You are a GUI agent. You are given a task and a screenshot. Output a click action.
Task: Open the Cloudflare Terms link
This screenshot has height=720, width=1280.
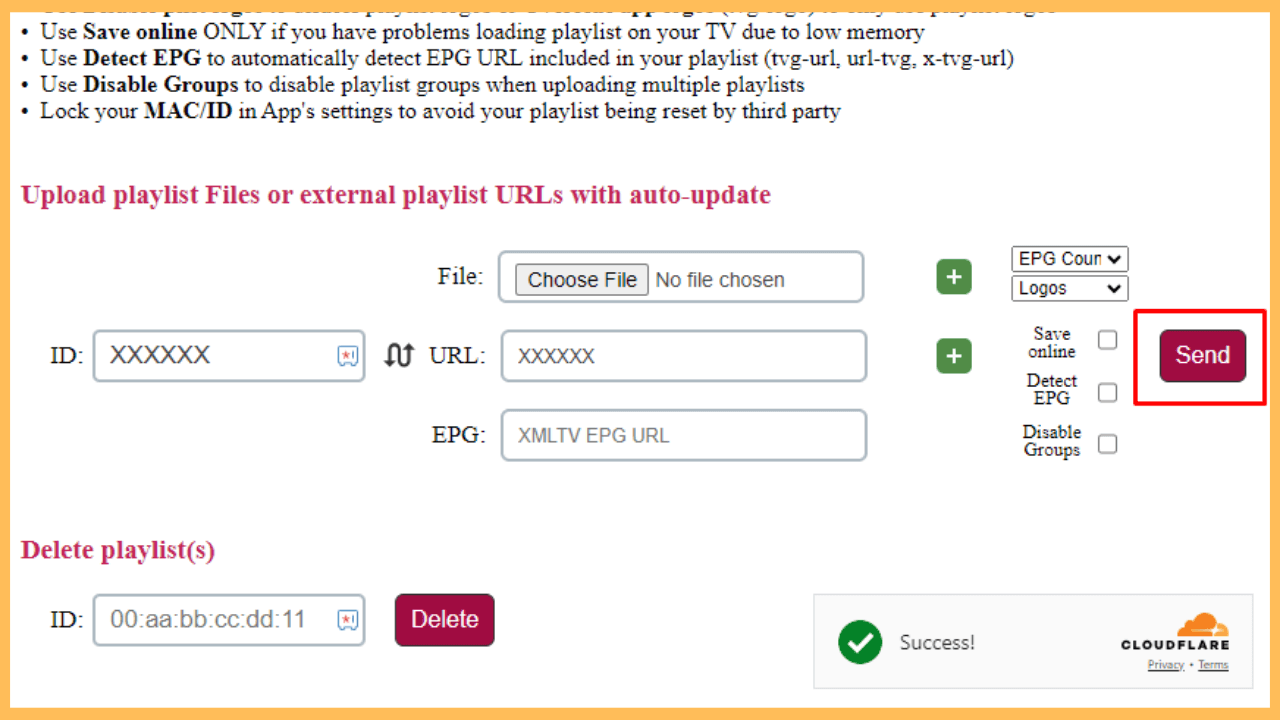point(1212,665)
